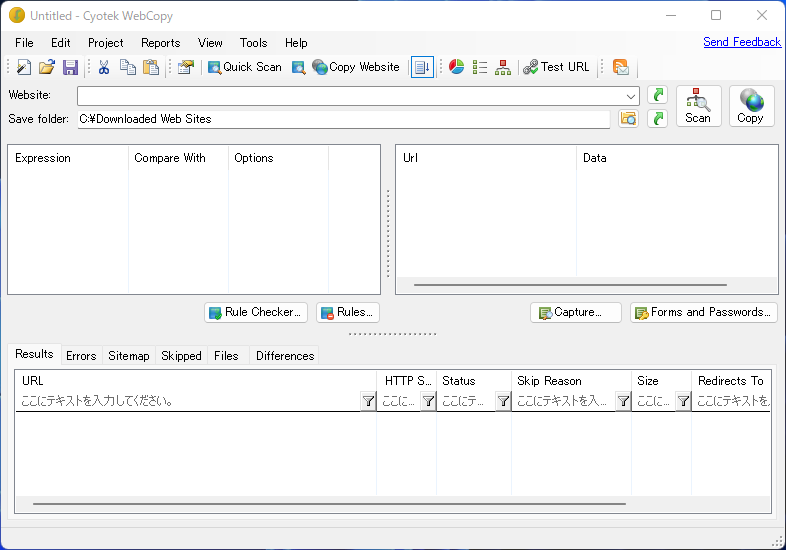Open the Project menu
The height and width of the screenshot is (550, 786).
coord(105,43)
